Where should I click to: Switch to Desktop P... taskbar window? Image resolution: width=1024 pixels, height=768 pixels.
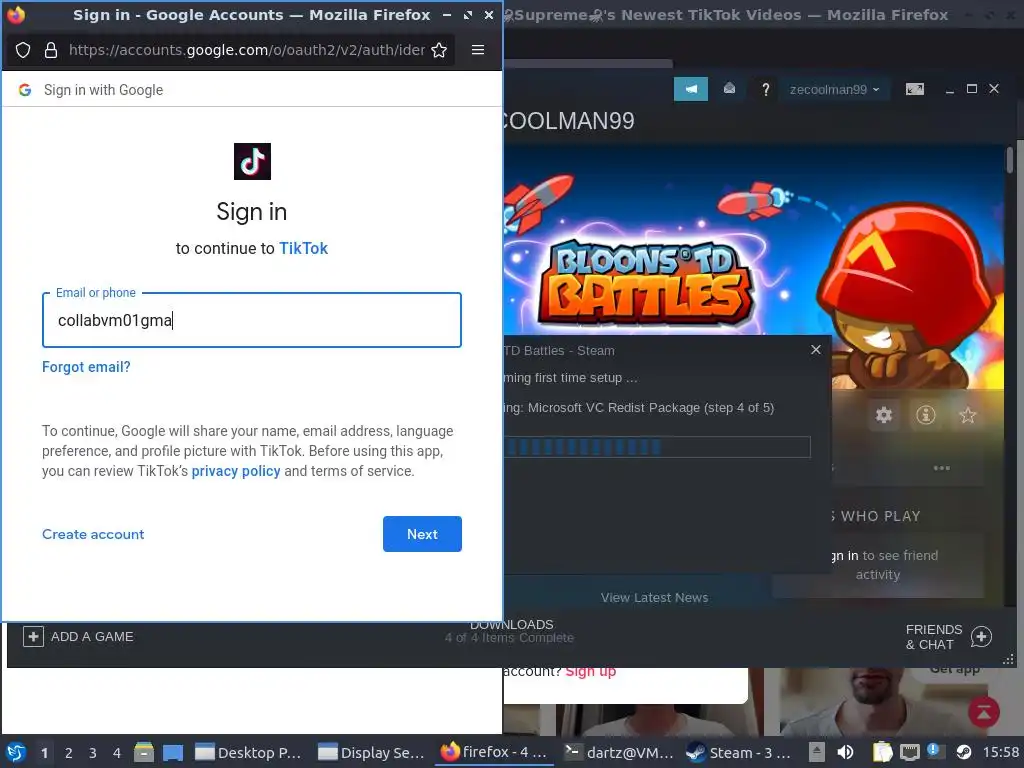(x=248, y=752)
